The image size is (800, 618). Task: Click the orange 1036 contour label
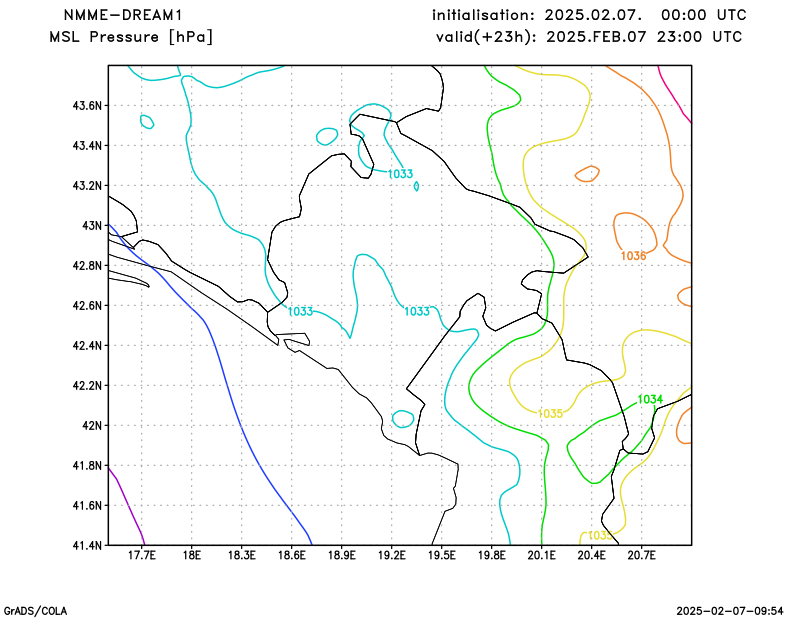633,256
